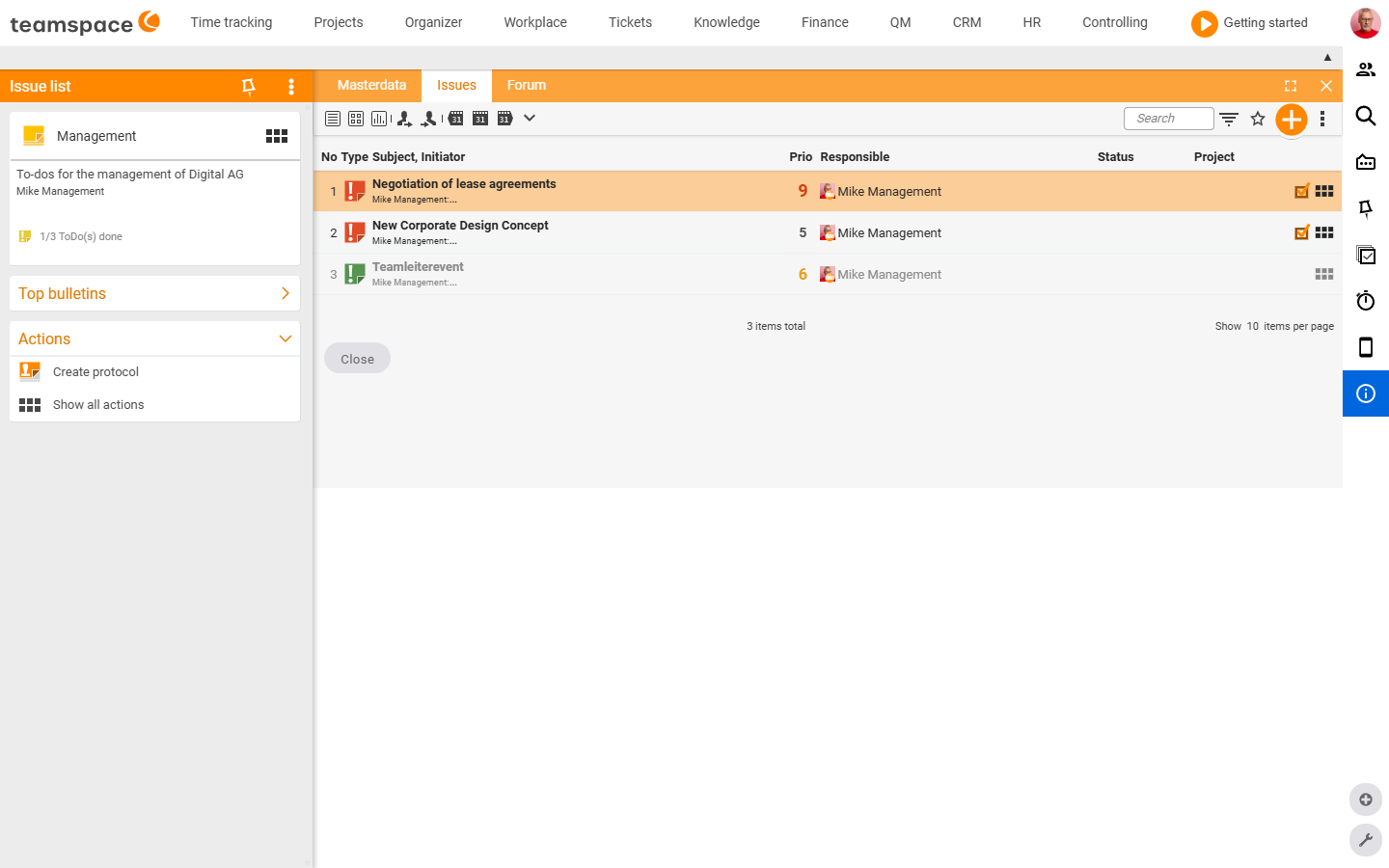The width and height of the screenshot is (1389, 868).
Task: Click the Close button below the list
Action: 357,359
